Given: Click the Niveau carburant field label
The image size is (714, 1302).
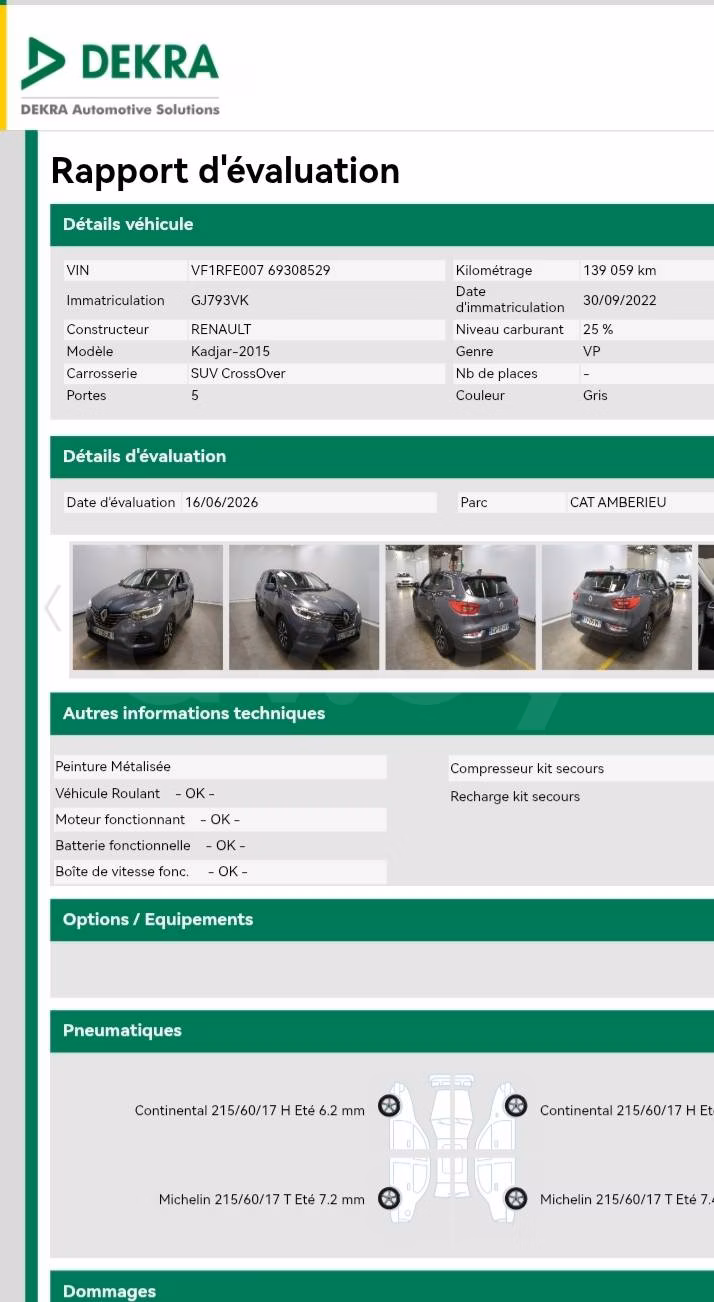Looking at the screenshot, I should [x=510, y=329].
